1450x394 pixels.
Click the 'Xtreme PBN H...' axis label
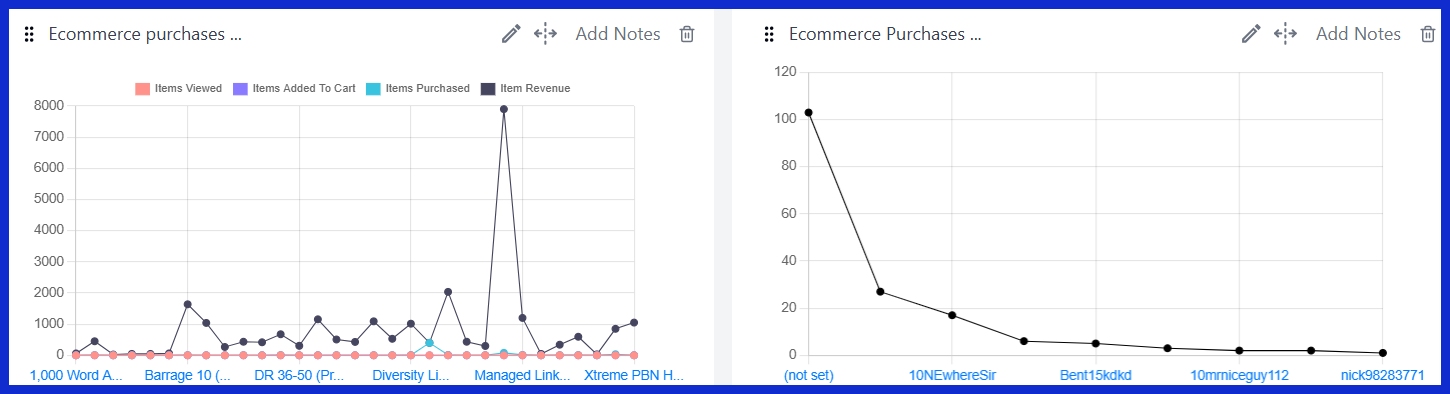point(634,376)
